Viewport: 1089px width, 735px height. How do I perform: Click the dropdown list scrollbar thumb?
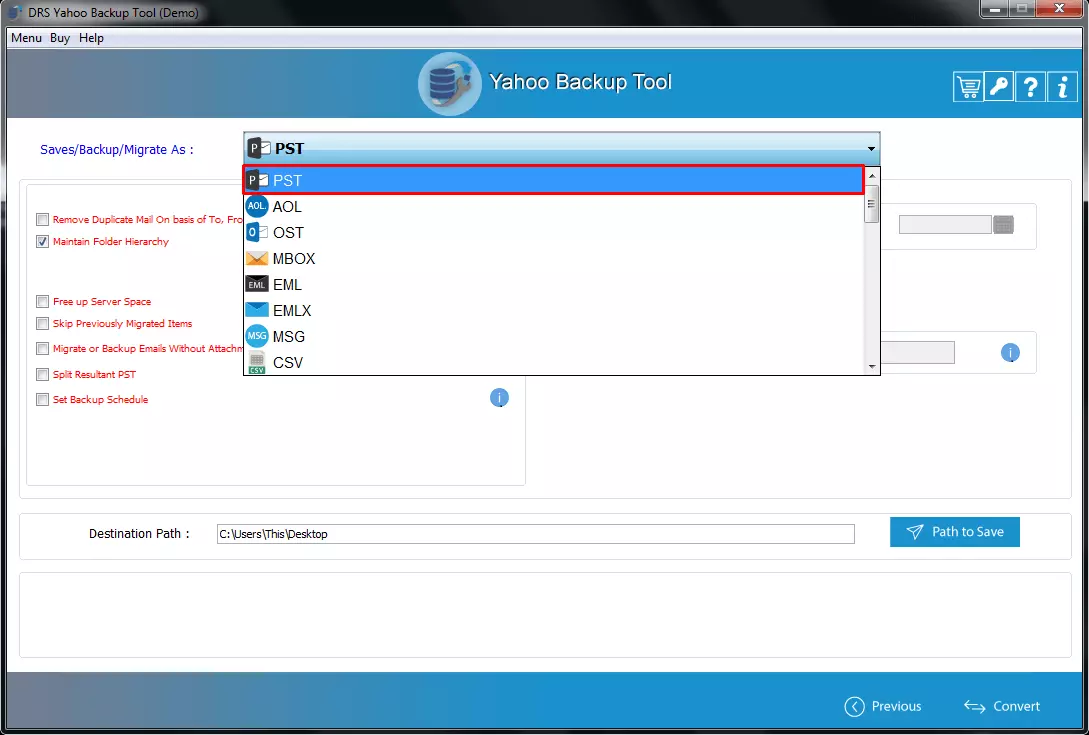(x=872, y=204)
